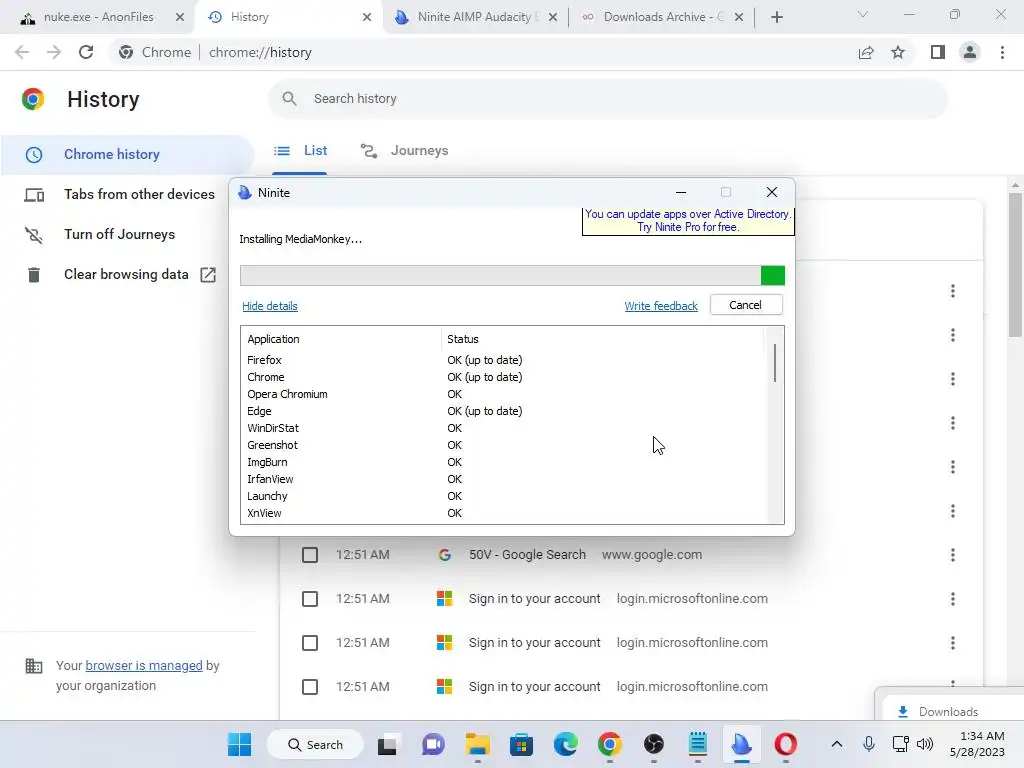Click Write feedback link in Ninite
Viewport: 1024px width, 768px height.
tap(661, 306)
